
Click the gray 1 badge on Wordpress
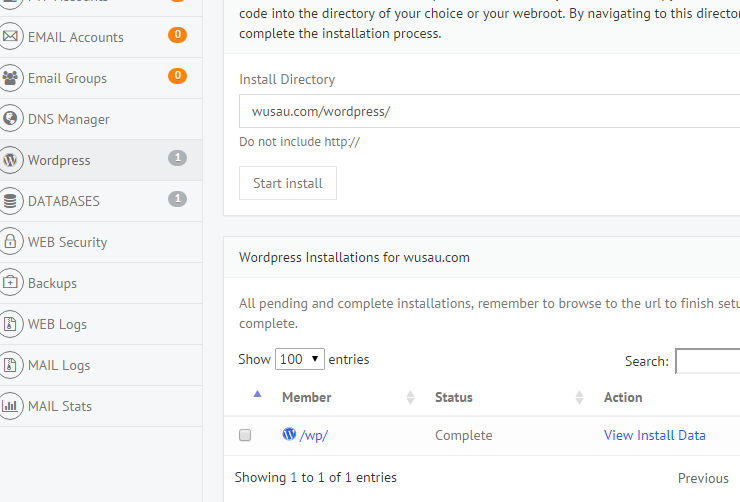(177, 158)
